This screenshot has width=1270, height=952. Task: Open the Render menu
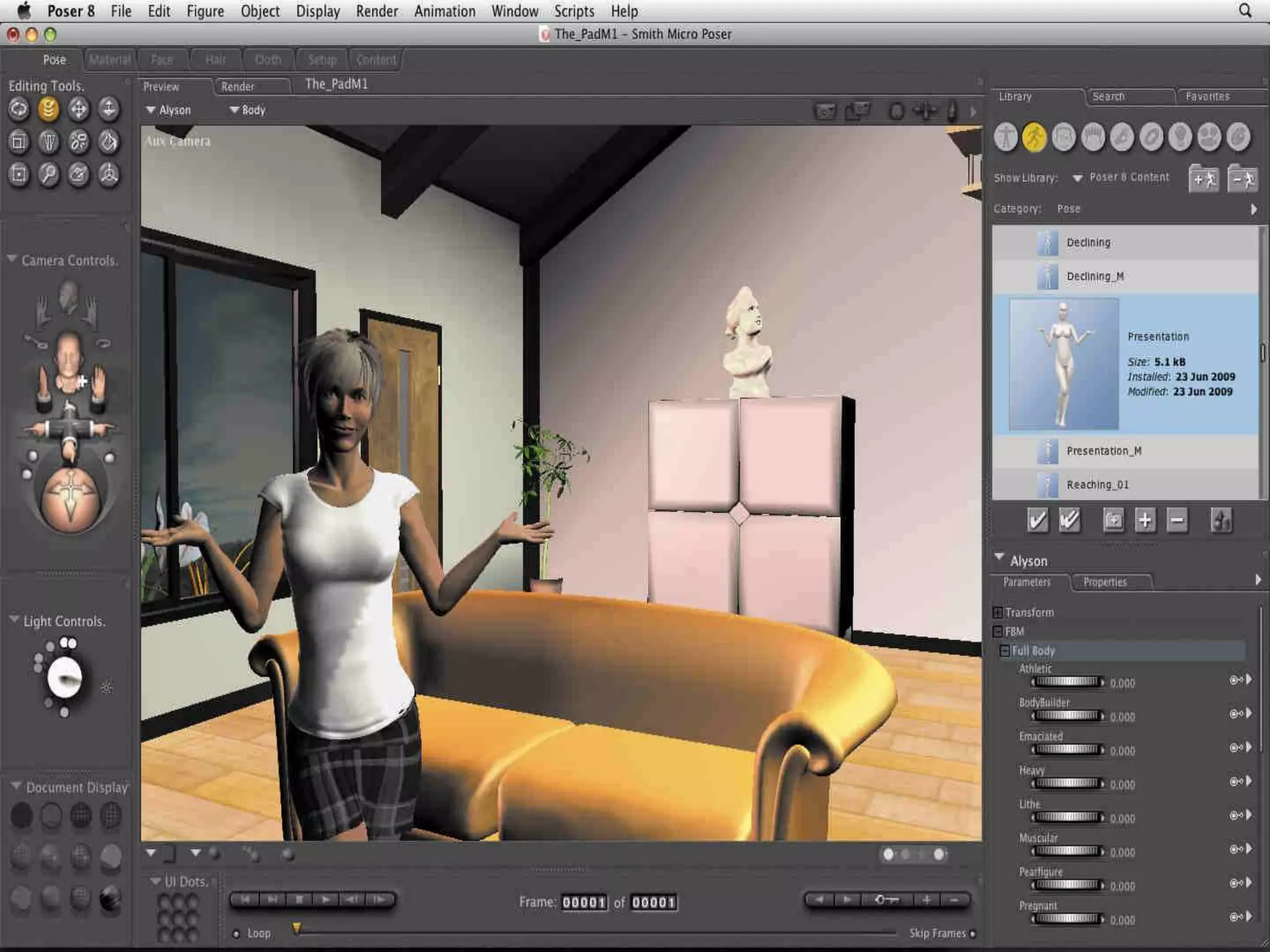[376, 11]
